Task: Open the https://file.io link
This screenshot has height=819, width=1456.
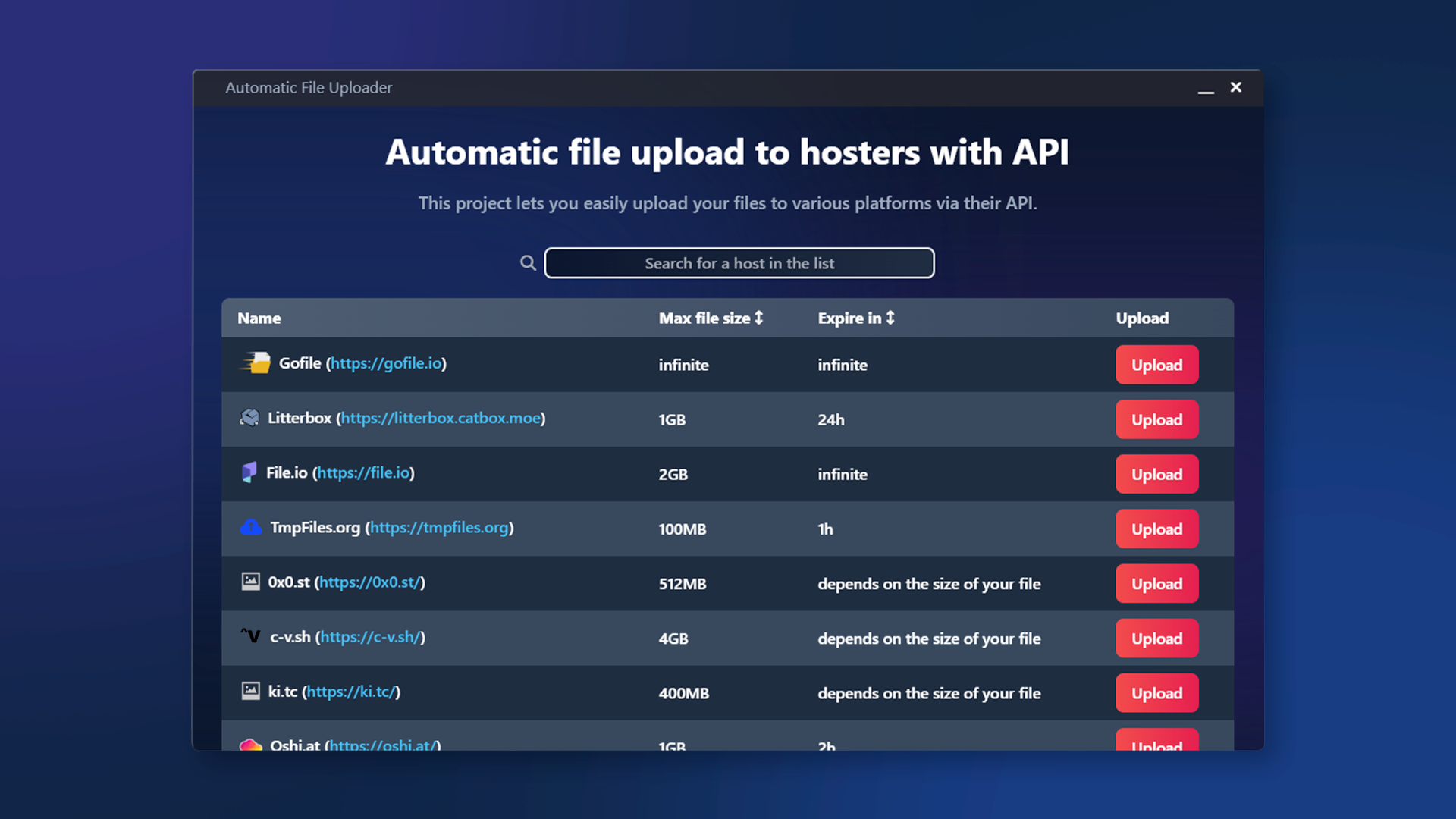Action: pyautogui.click(x=363, y=472)
